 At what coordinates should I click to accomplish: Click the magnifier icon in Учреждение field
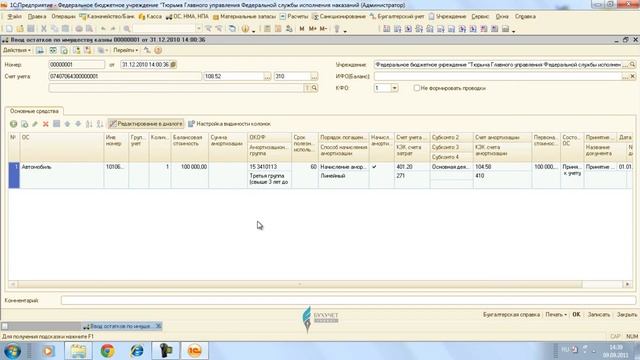(x=632, y=64)
